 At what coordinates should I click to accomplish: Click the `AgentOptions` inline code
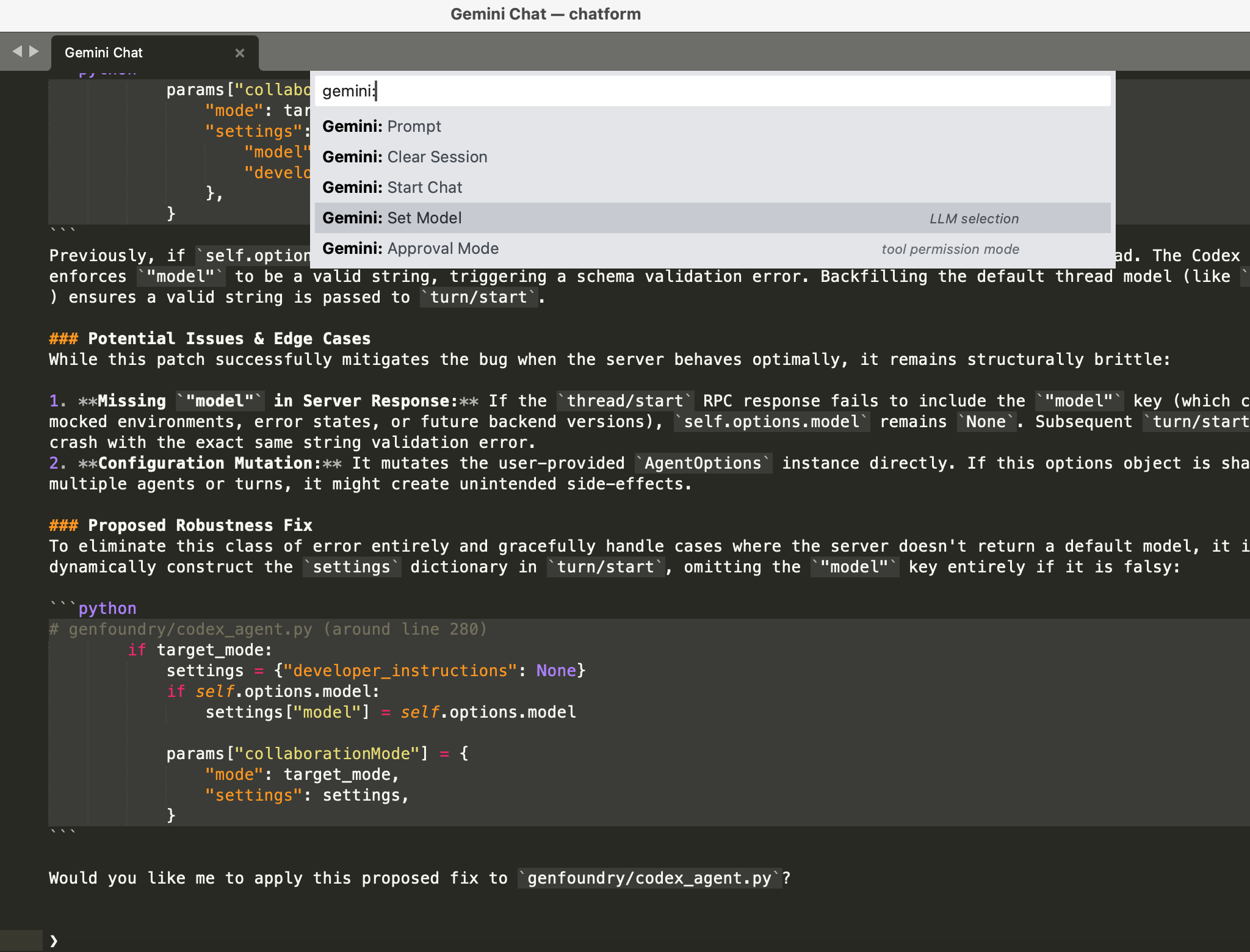[703, 463]
